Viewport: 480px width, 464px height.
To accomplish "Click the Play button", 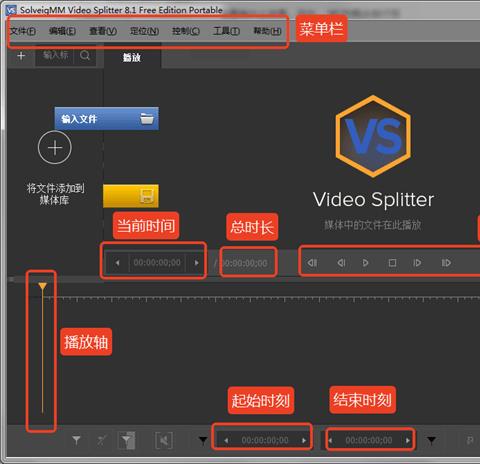I will coord(366,263).
